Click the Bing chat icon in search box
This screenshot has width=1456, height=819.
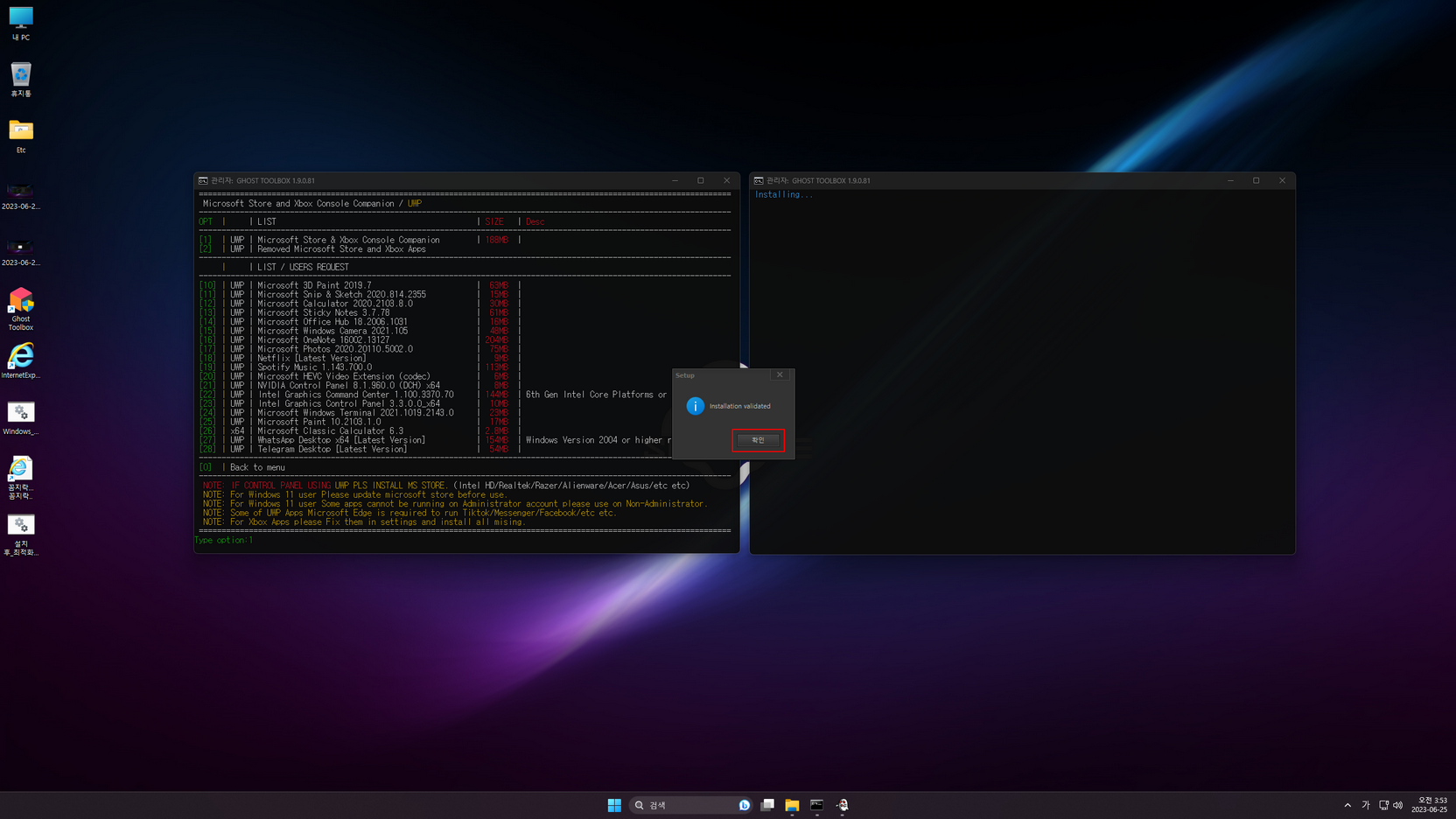point(745,805)
